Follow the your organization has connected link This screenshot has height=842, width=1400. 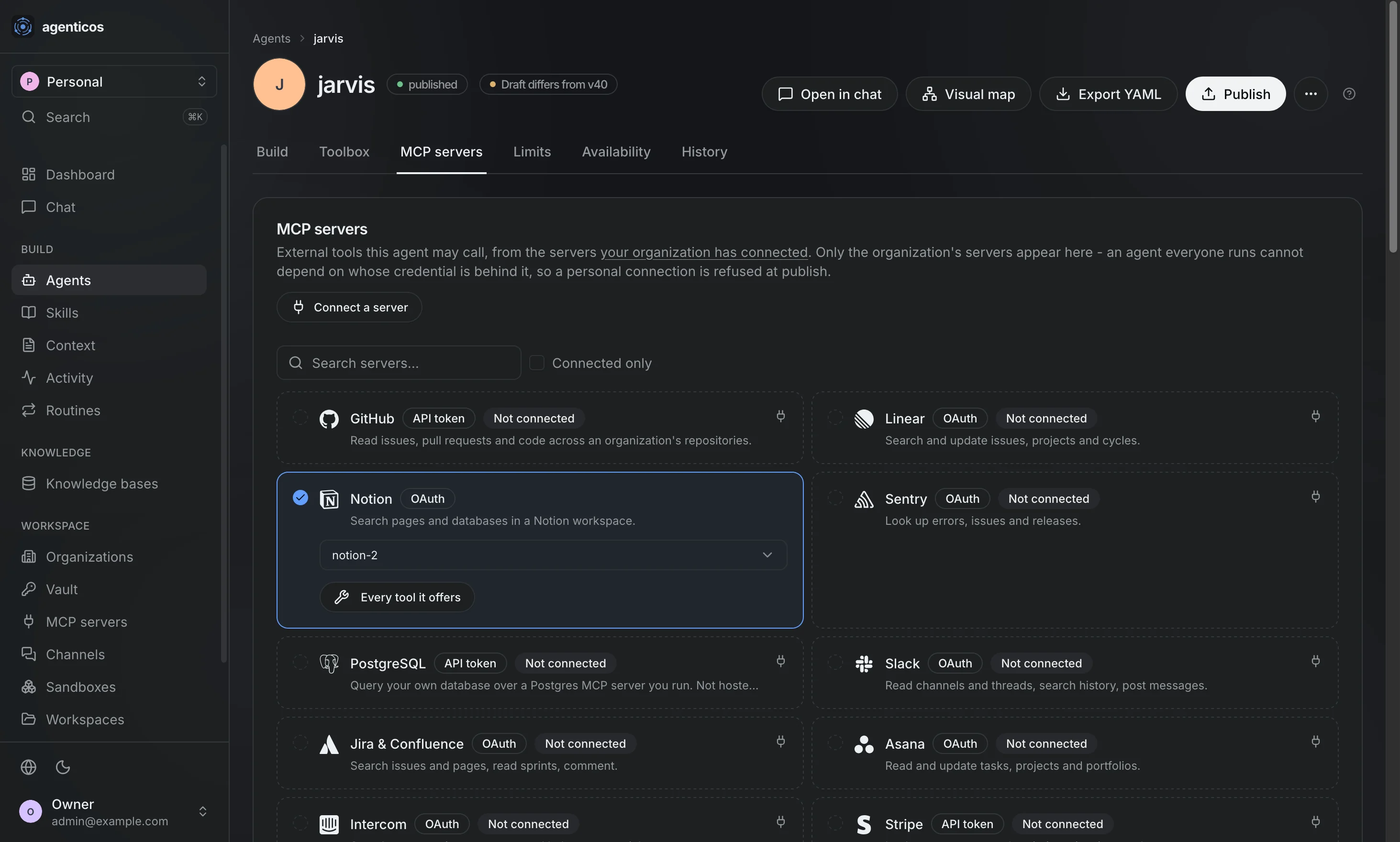(704, 252)
